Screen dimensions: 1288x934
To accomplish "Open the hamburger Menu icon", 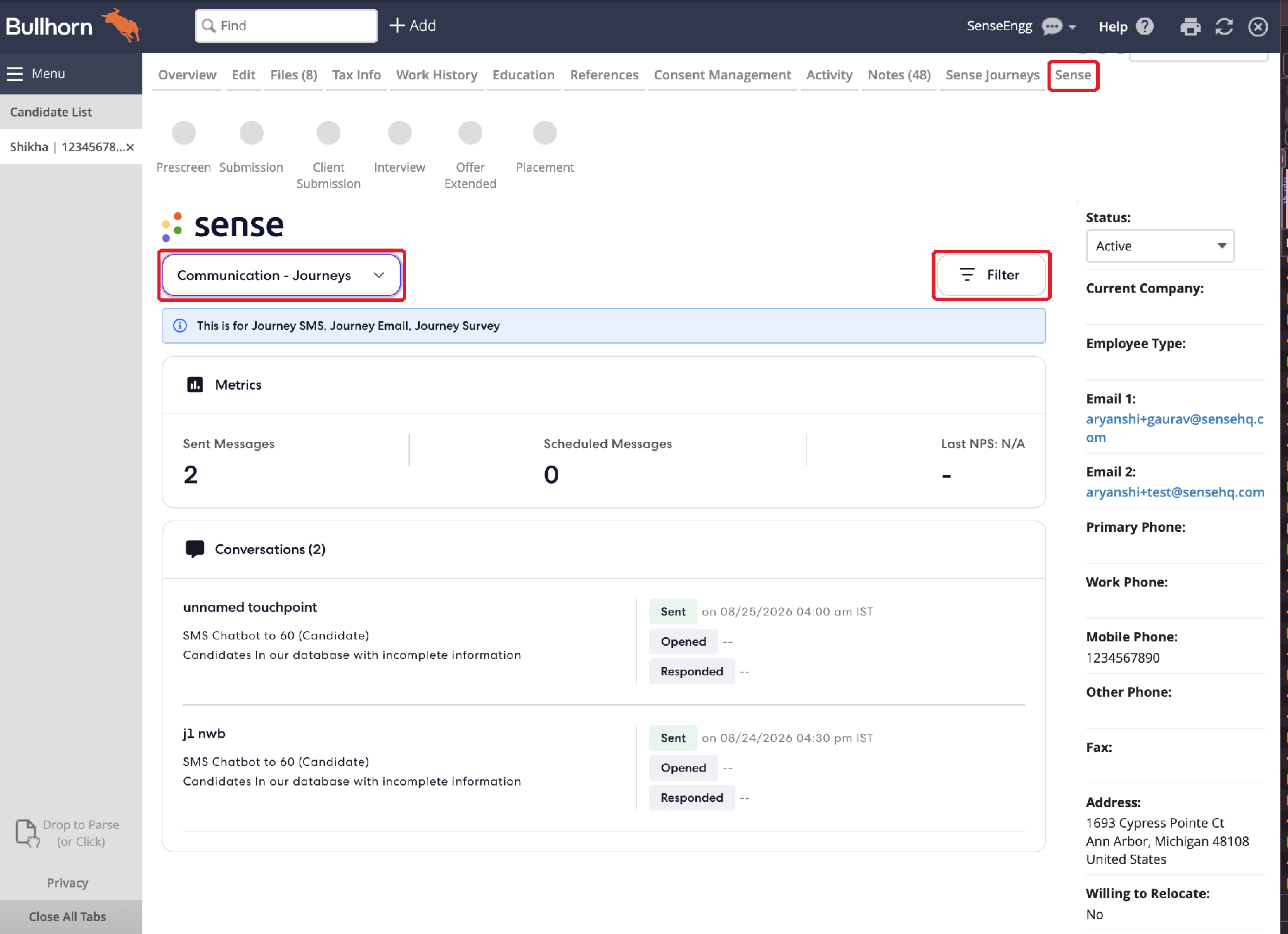I will point(15,74).
